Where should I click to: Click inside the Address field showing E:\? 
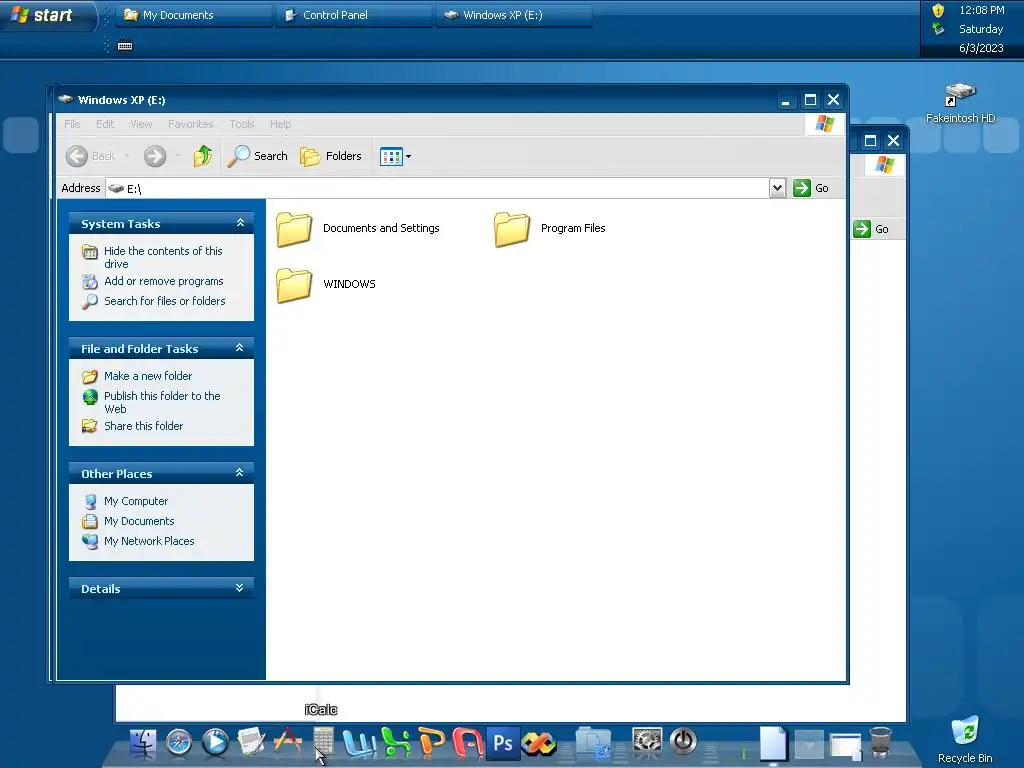click(x=438, y=188)
